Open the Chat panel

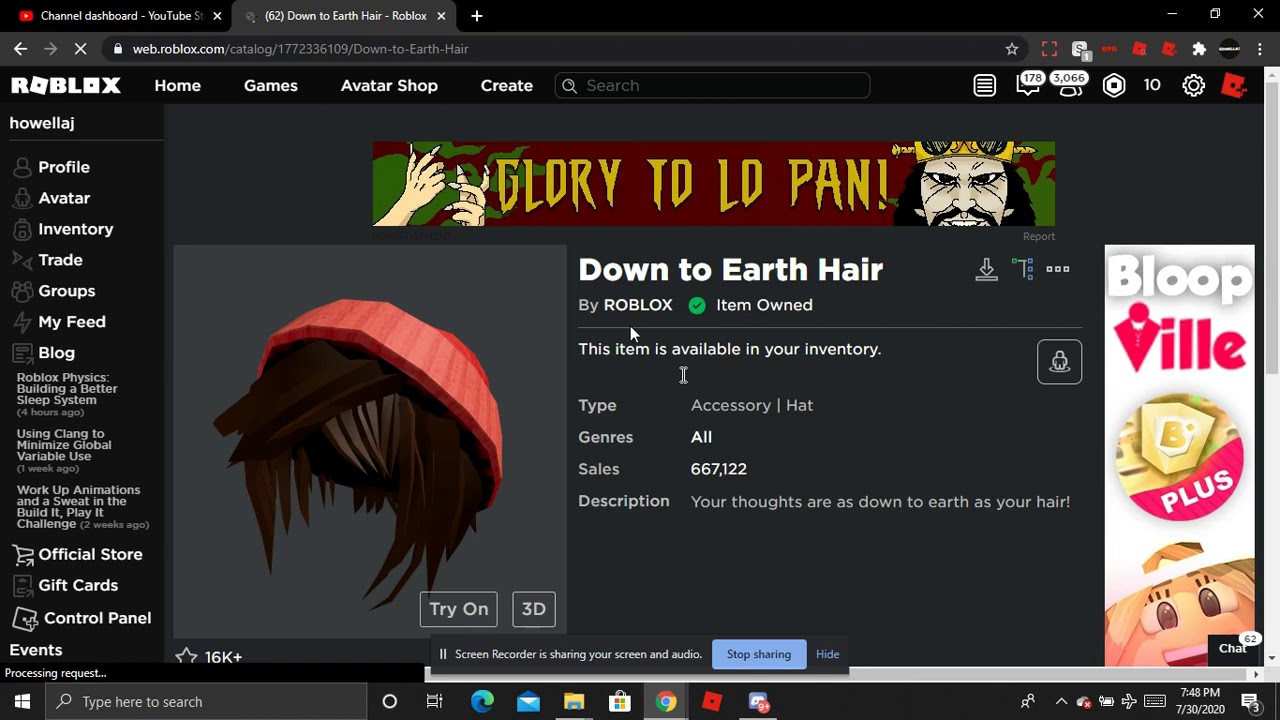(x=1233, y=648)
